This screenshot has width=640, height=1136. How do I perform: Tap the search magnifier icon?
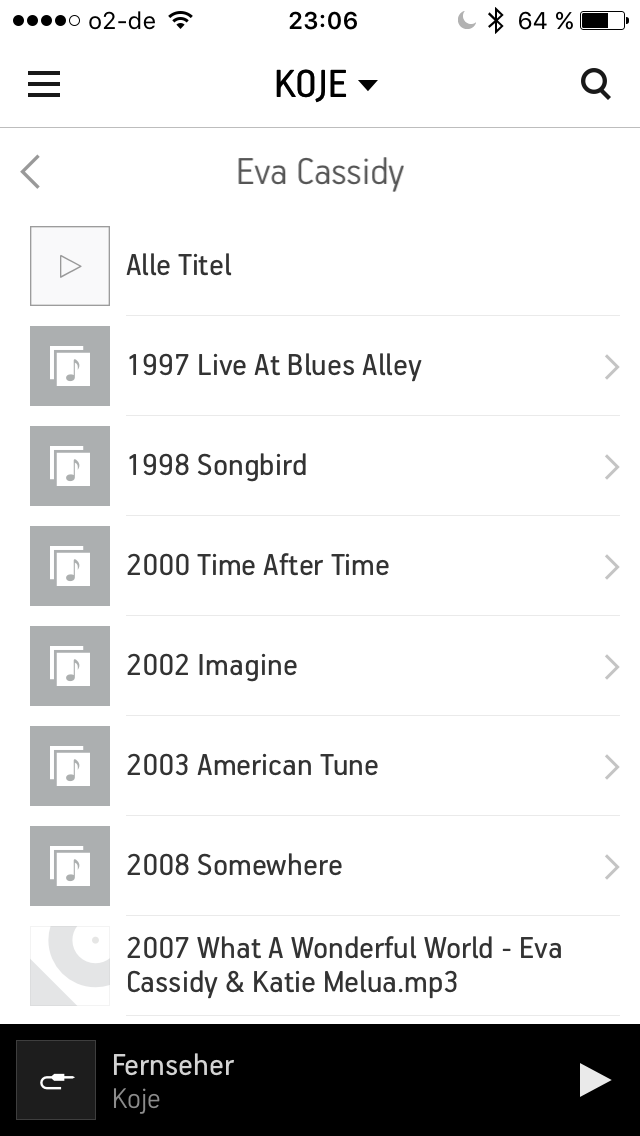(x=596, y=85)
